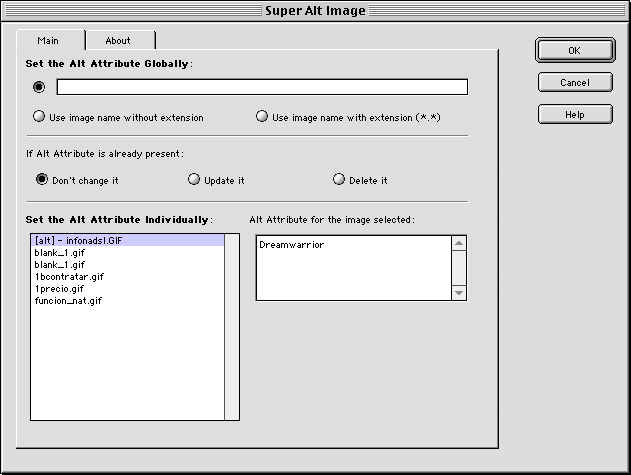Click the alt text box scroll up arrow

click(459, 243)
